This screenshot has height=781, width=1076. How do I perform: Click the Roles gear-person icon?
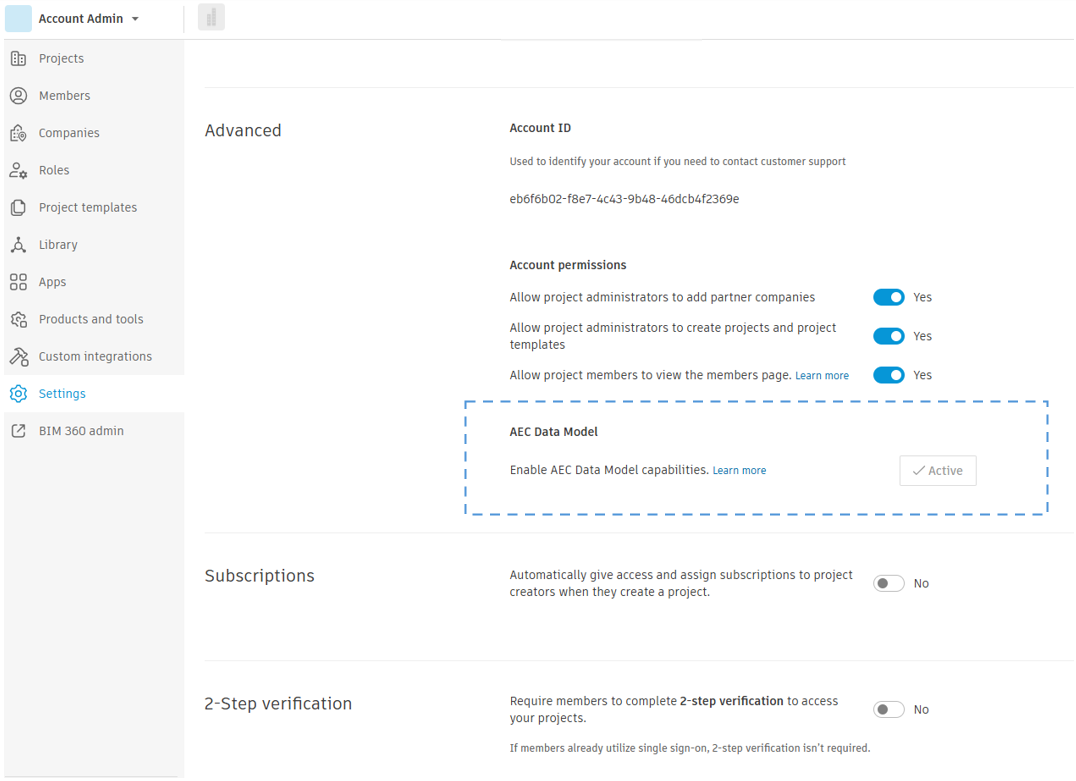pos(18,170)
